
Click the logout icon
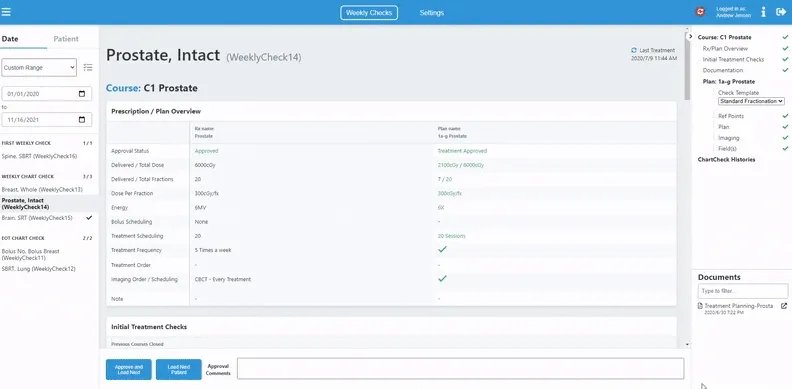pyautogui.click(x=781, y=12)
